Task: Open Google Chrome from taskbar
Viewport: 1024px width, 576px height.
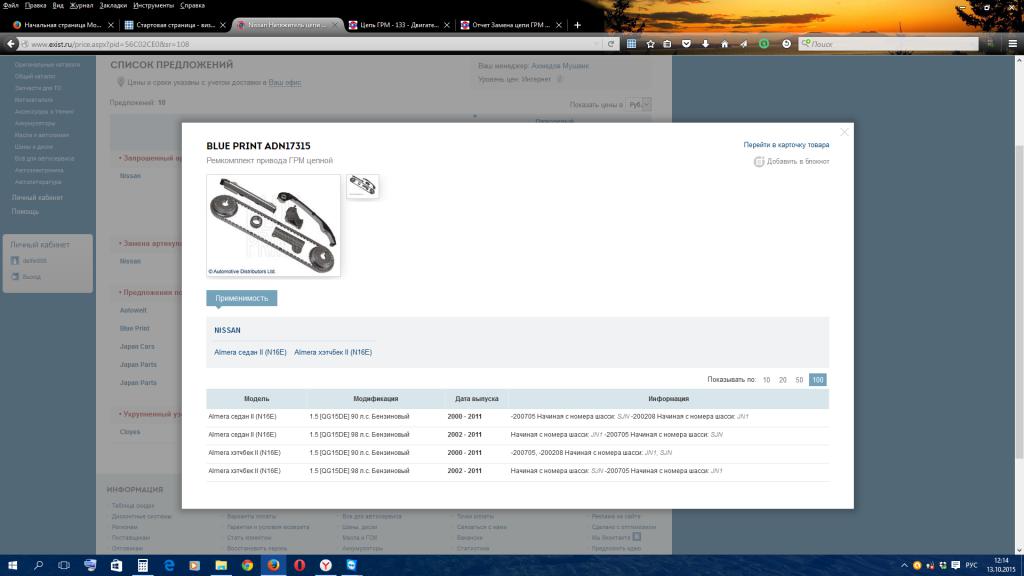Action: point(248,565)
